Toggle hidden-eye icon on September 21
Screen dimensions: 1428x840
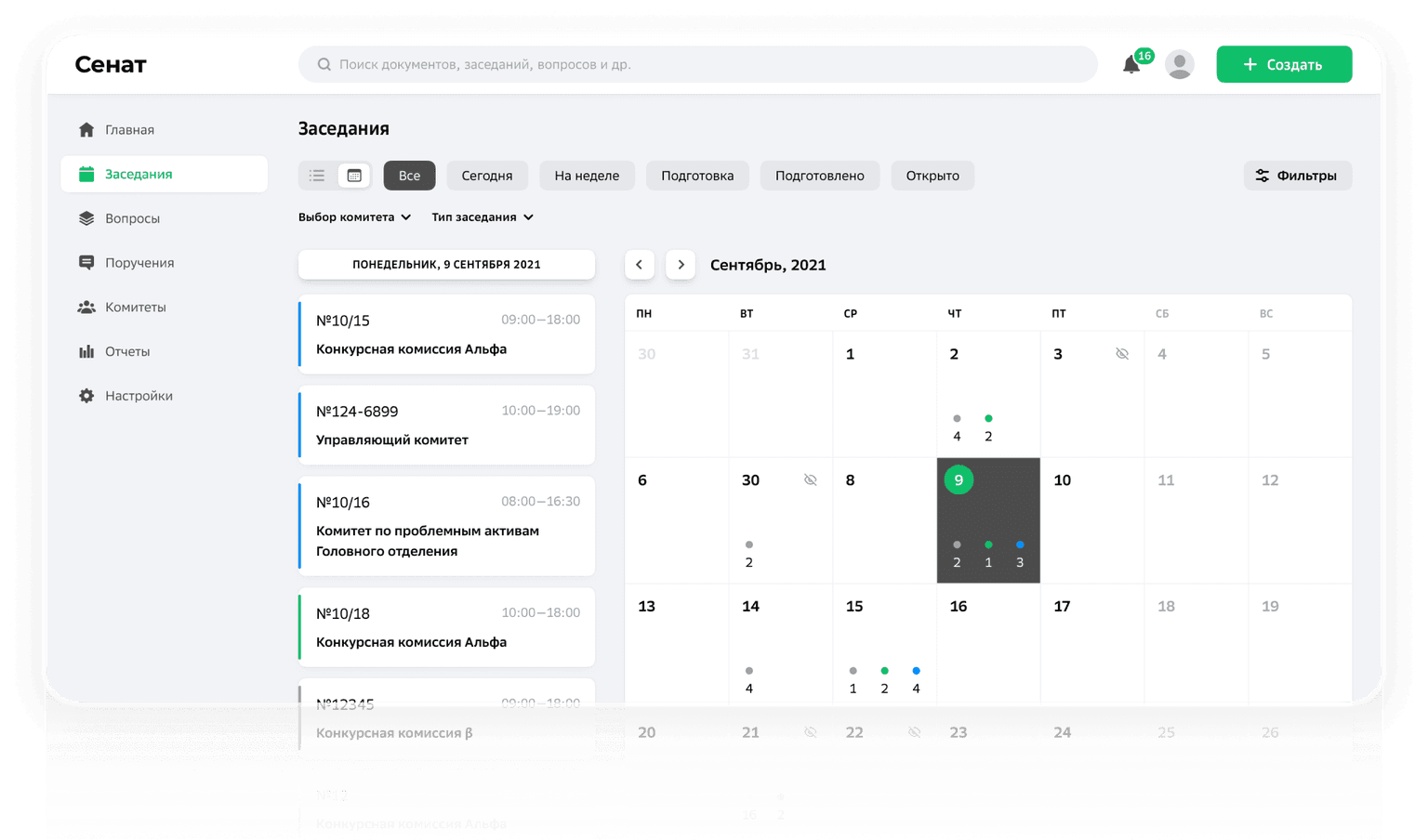[811, 732]
